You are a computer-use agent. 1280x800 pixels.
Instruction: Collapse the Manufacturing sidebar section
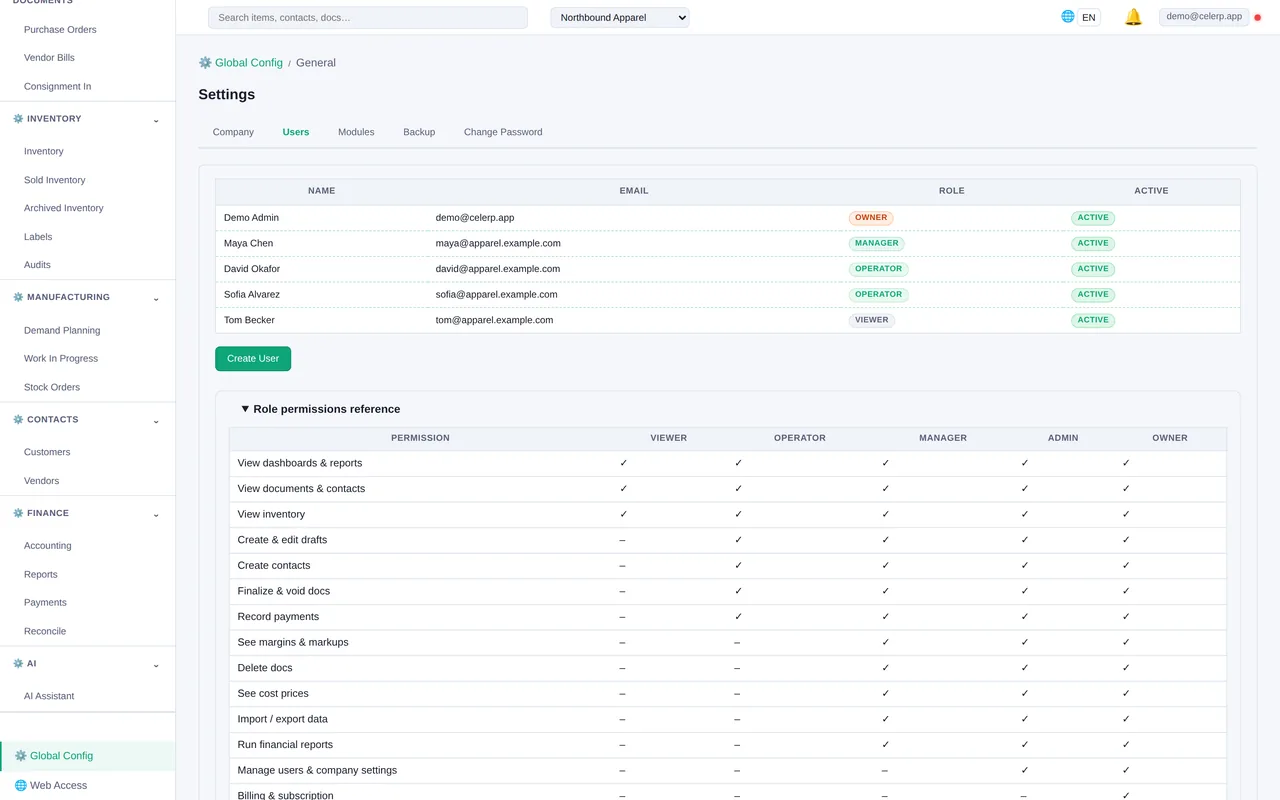[x=156, y=298]
